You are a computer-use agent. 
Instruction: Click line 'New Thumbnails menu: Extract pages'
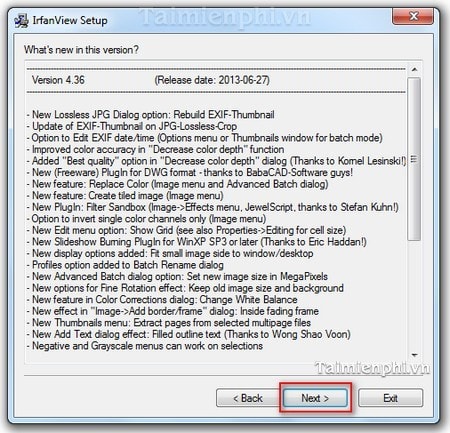point(169,323)
